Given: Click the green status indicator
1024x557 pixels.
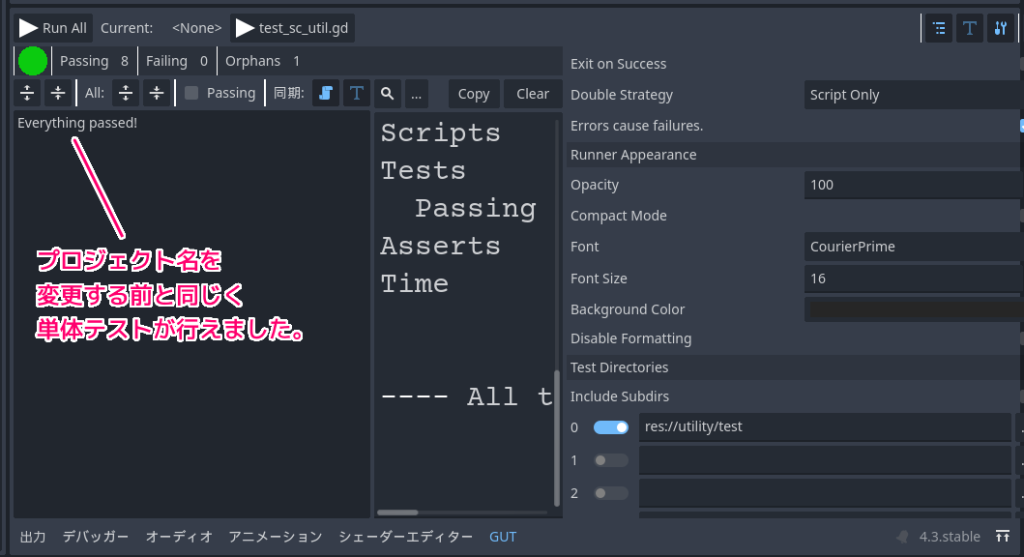Looking at the screenshot, I should click(x=33, y=61).
